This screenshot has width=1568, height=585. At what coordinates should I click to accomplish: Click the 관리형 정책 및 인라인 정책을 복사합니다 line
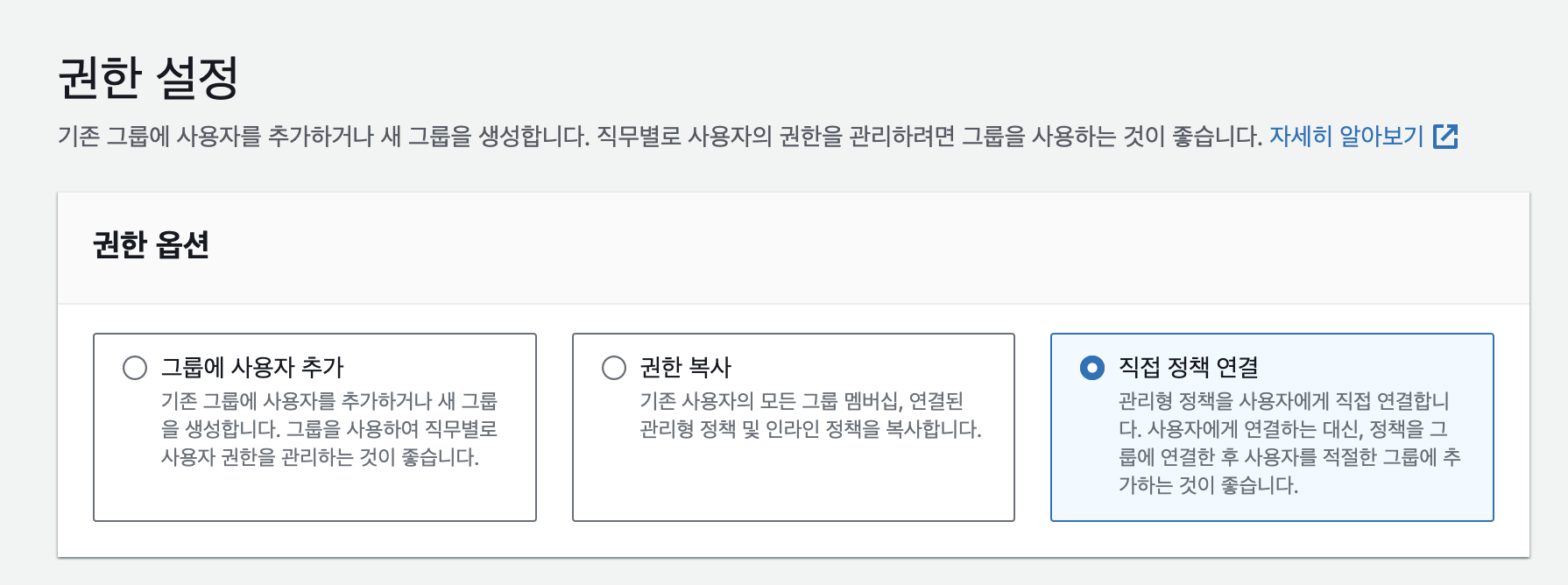click(x=810, y=429)
